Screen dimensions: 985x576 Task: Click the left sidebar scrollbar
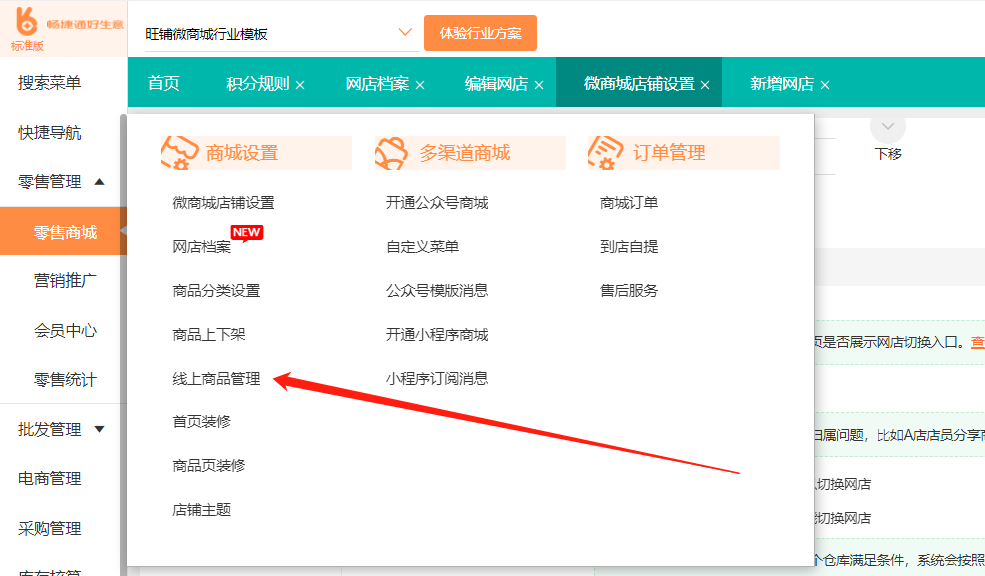pyautogui.click(x=123, y=340)
